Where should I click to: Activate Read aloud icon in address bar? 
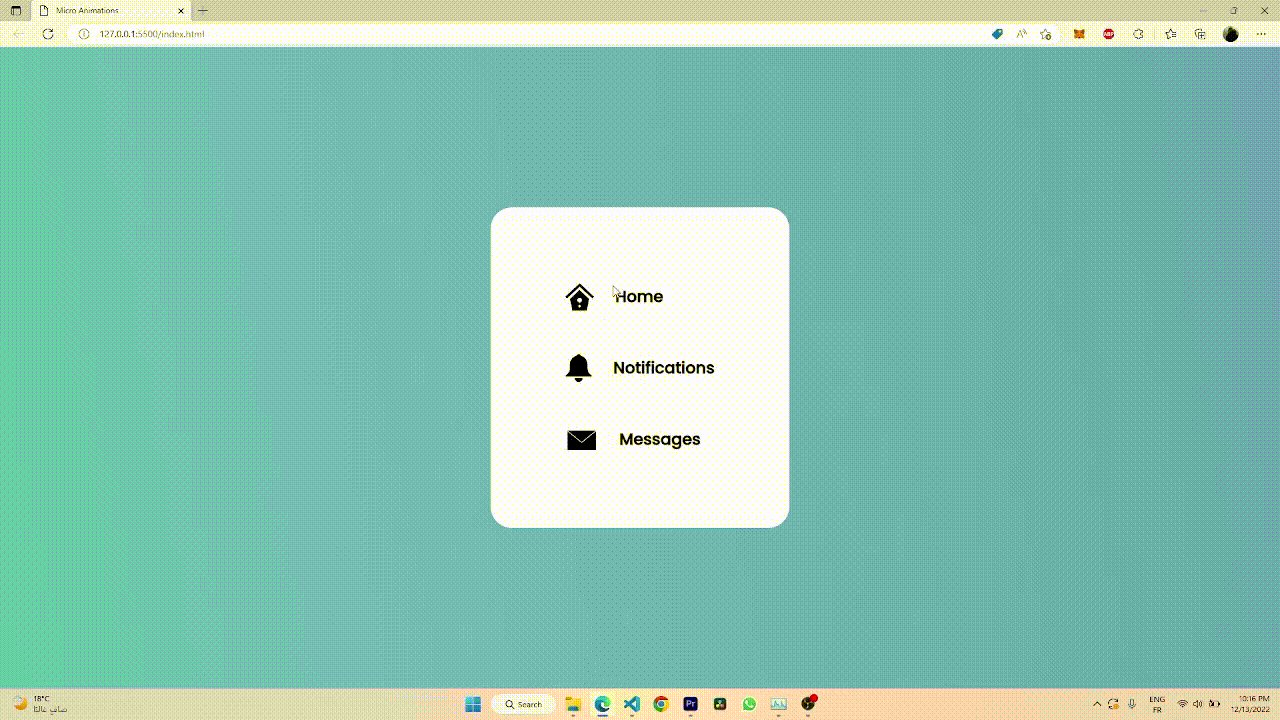1021,34
